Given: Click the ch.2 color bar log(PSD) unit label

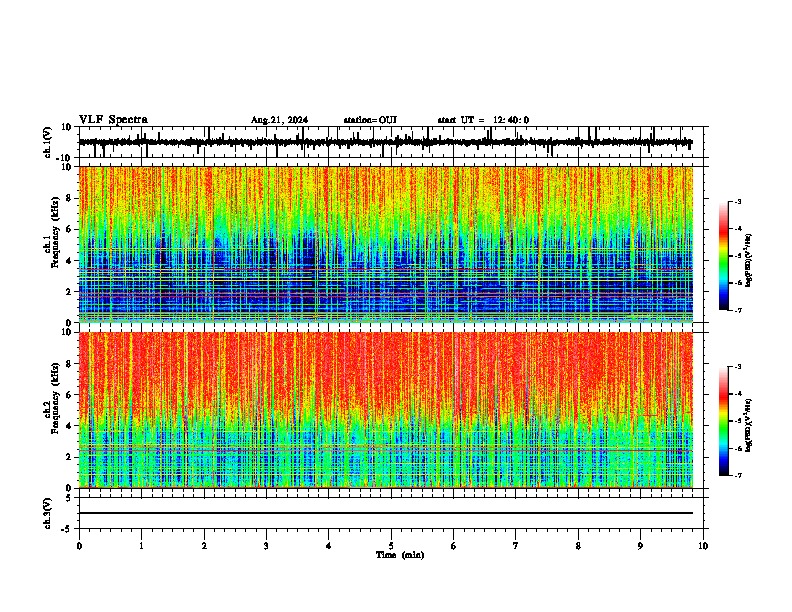Looking at the screenshot, I should pyautogui.click(x=749, y=425).
